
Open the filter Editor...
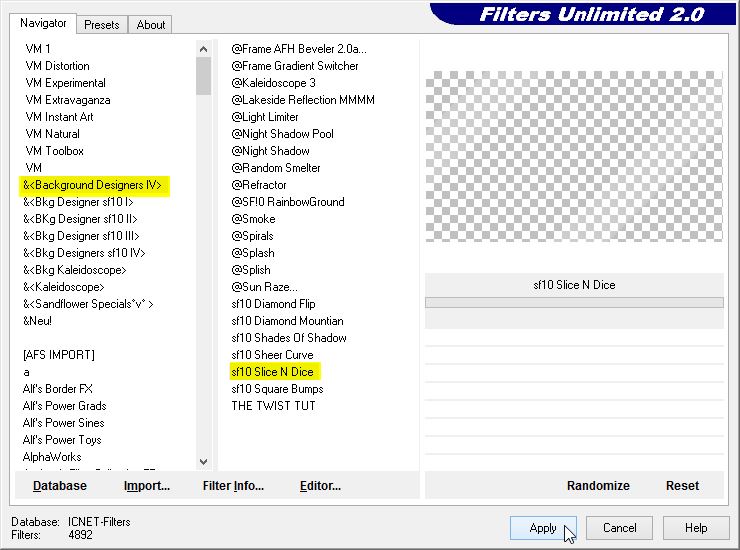click(320, 486)
